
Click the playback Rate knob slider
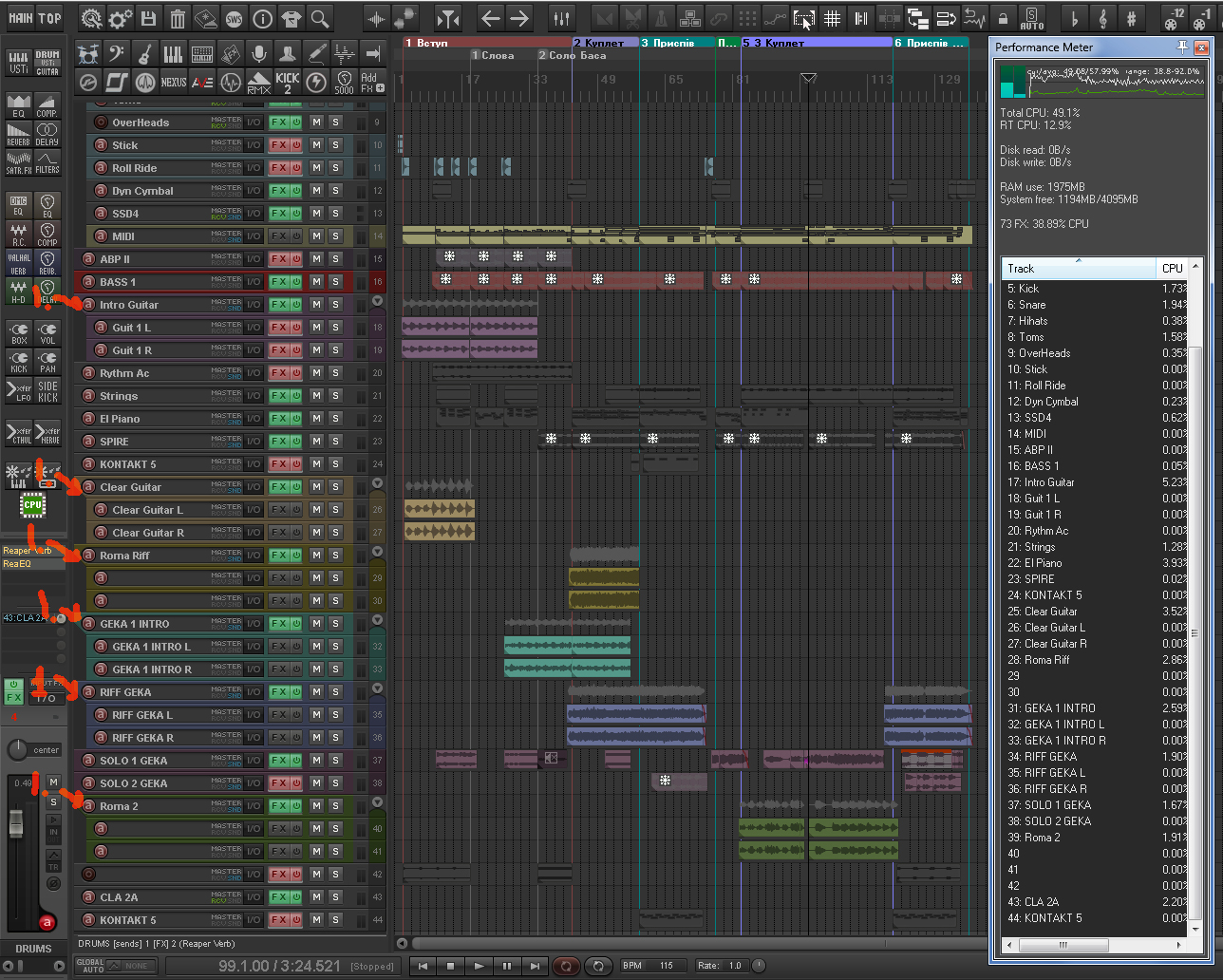(759, 966)
